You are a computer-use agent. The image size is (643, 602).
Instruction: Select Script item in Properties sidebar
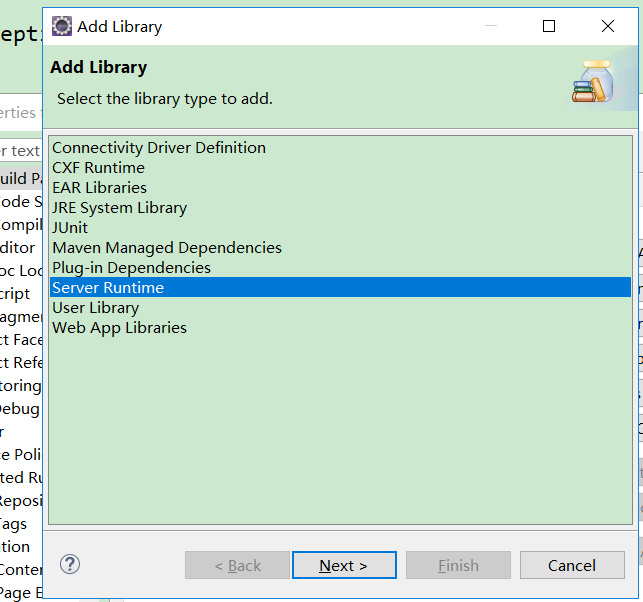pos(15,294)
